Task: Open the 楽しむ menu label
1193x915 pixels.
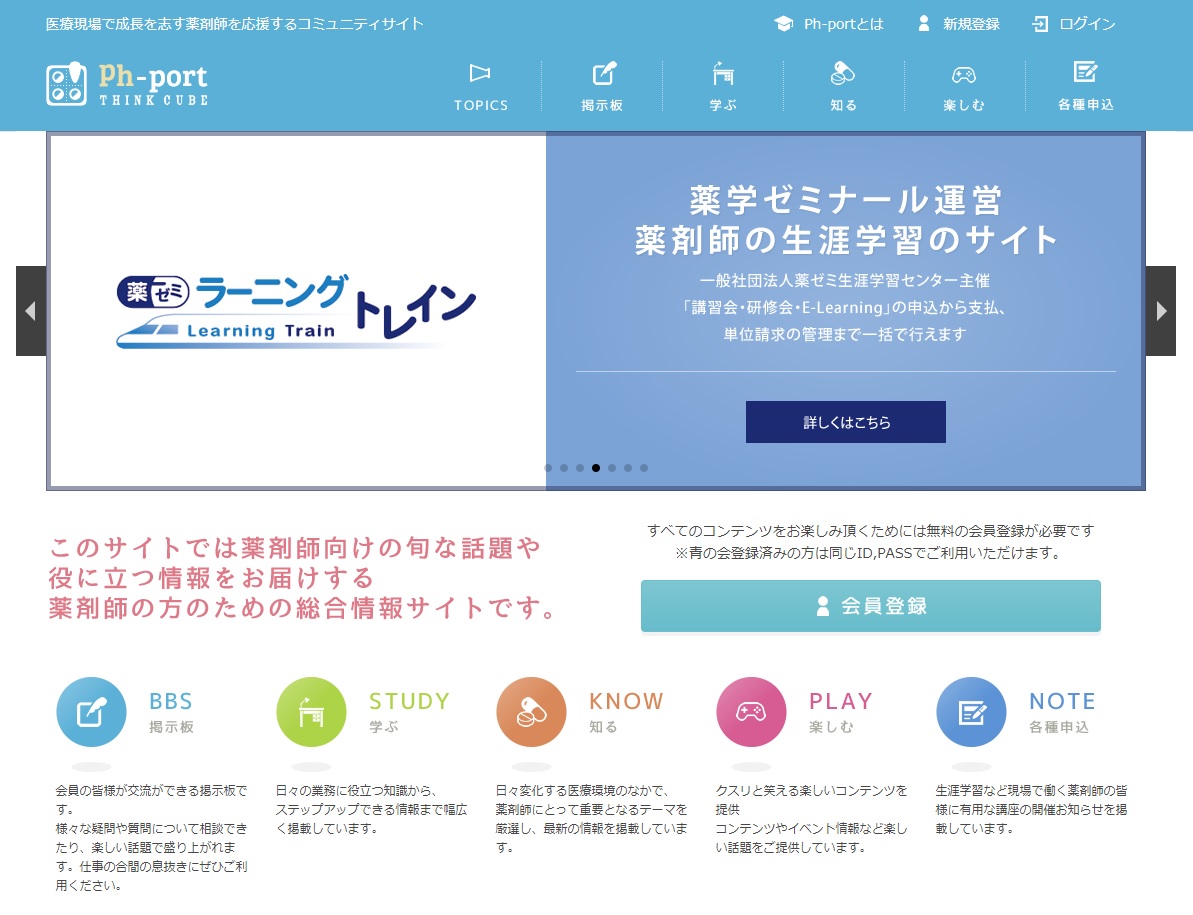Action: click(x=964, y=105)
